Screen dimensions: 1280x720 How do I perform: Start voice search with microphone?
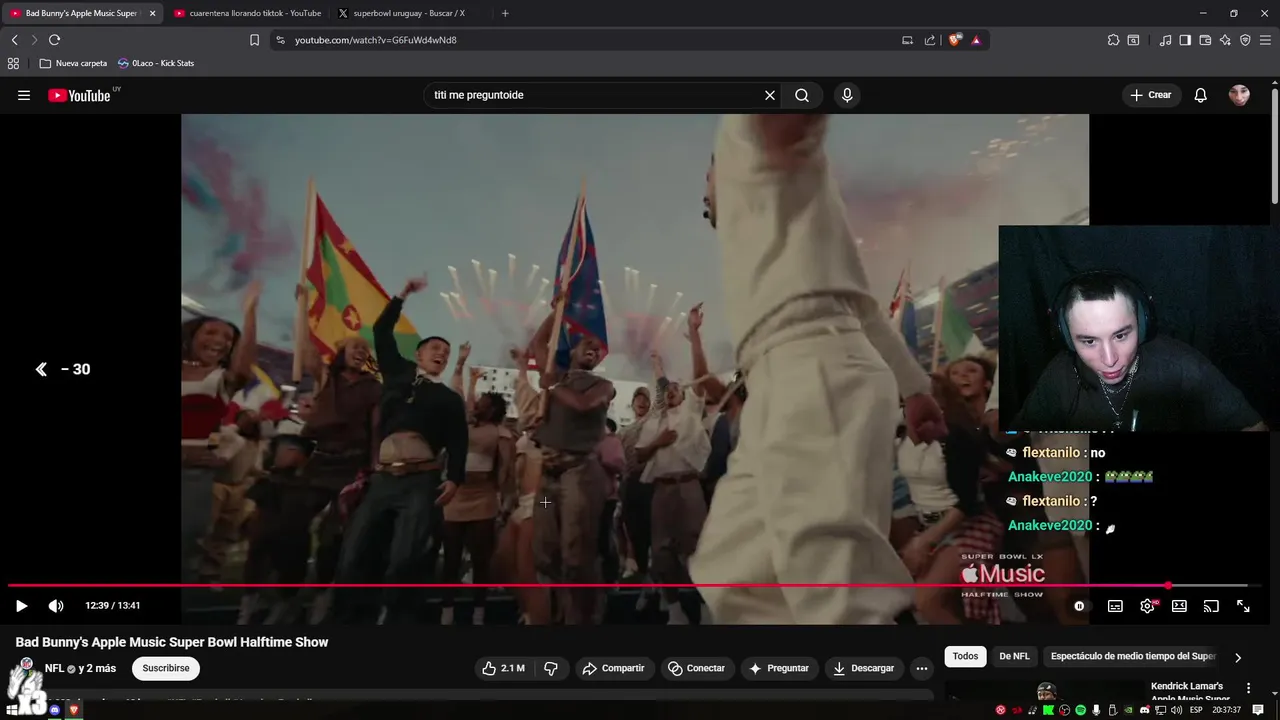click(847, 95)
